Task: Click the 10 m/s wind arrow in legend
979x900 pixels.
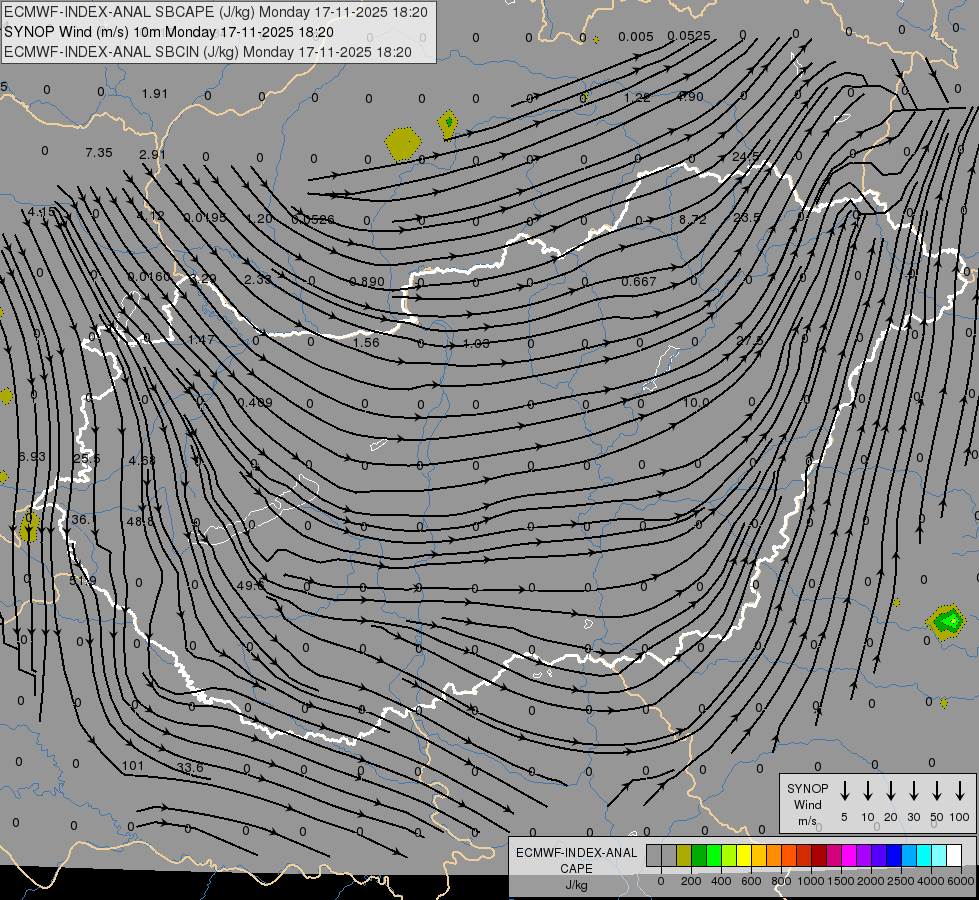Action: (868, 791)
